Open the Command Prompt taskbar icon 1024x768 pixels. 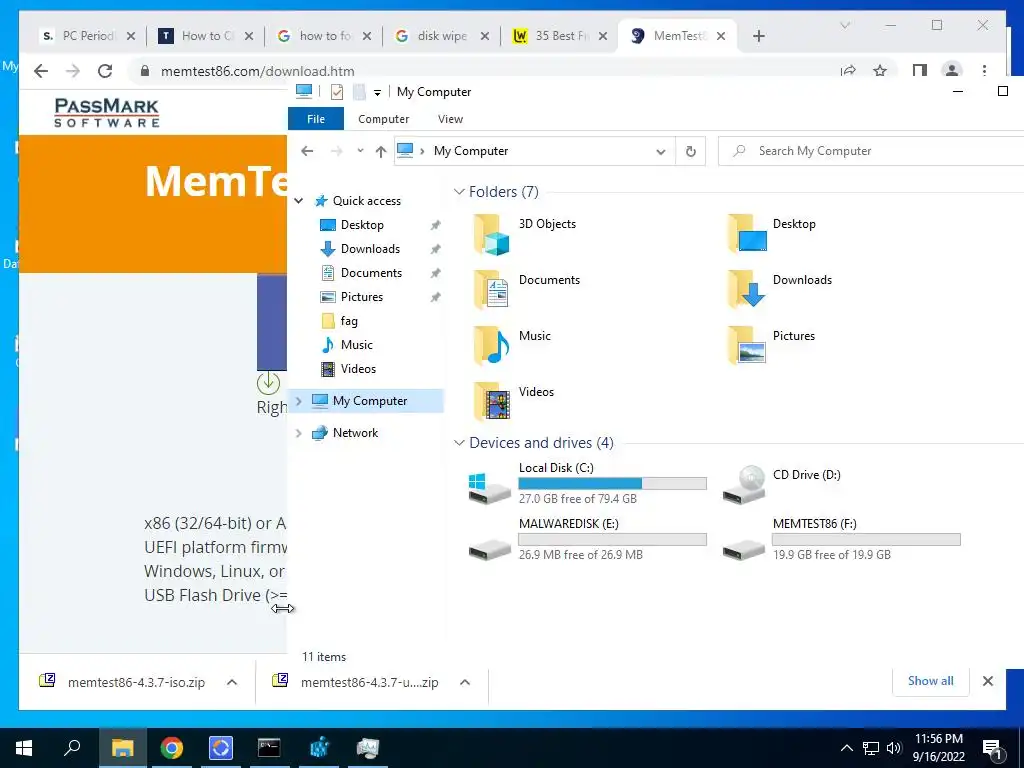coord(269,748)
